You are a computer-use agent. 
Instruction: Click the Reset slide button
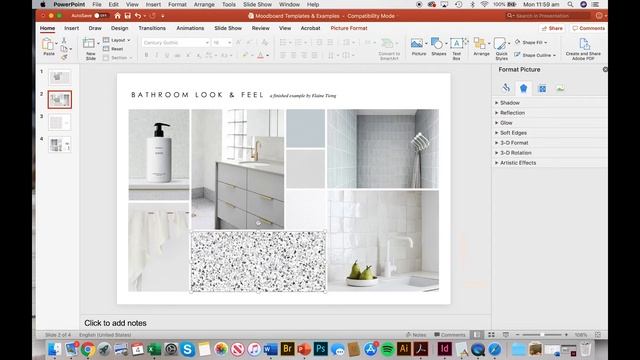(x=113, y=49)
